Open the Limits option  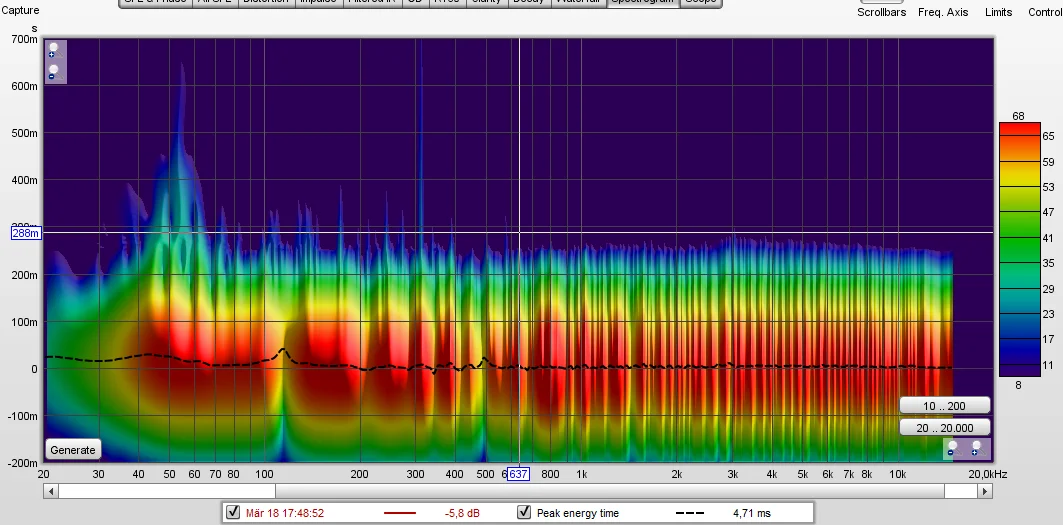coord(999,12)
